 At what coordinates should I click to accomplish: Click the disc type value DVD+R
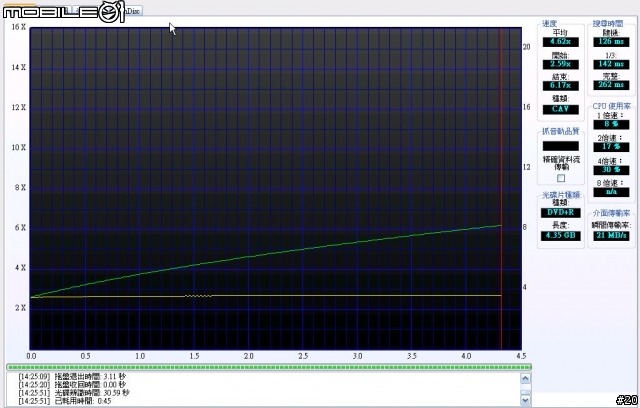560,213
